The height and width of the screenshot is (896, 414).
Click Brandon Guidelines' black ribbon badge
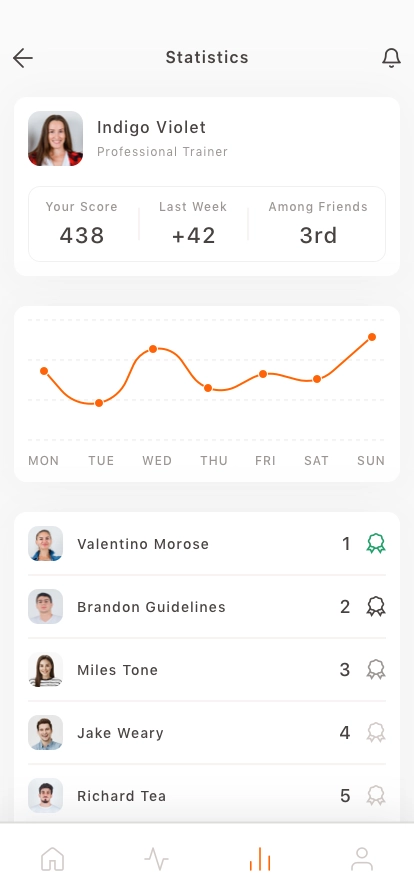click(376, 606)
